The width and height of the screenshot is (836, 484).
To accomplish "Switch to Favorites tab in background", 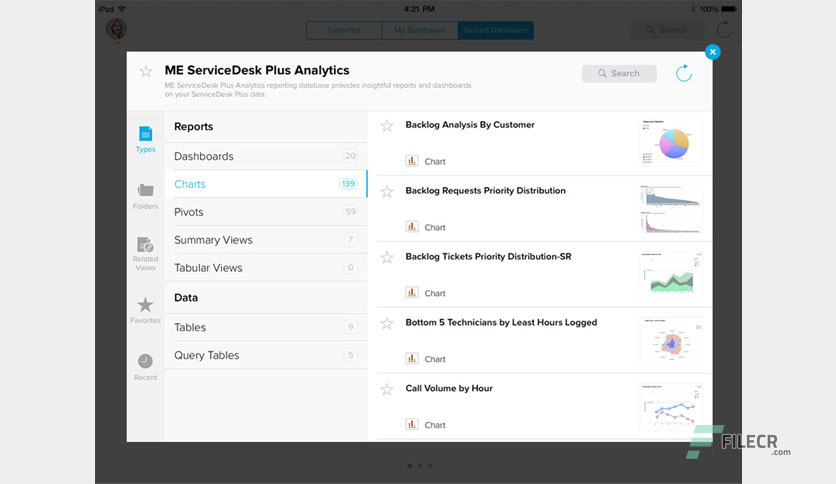I will click(344, 30).
